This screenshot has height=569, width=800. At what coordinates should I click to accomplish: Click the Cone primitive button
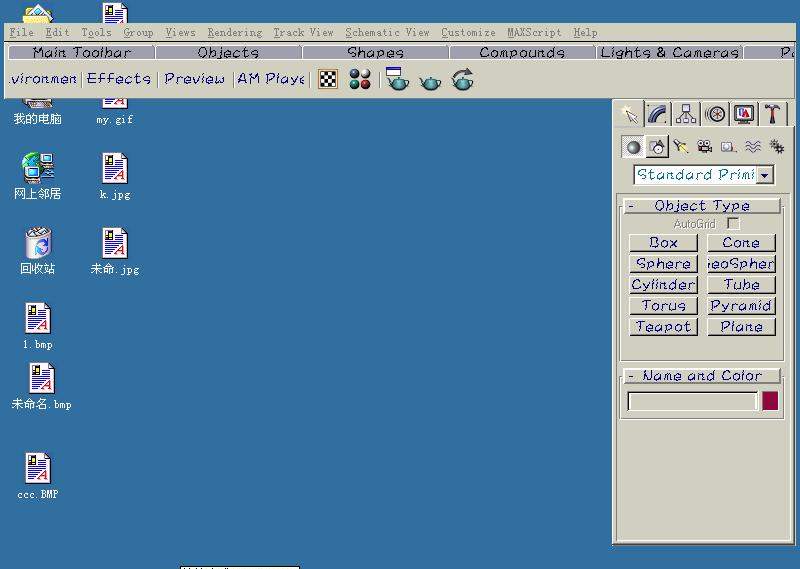tap(741, 243)
